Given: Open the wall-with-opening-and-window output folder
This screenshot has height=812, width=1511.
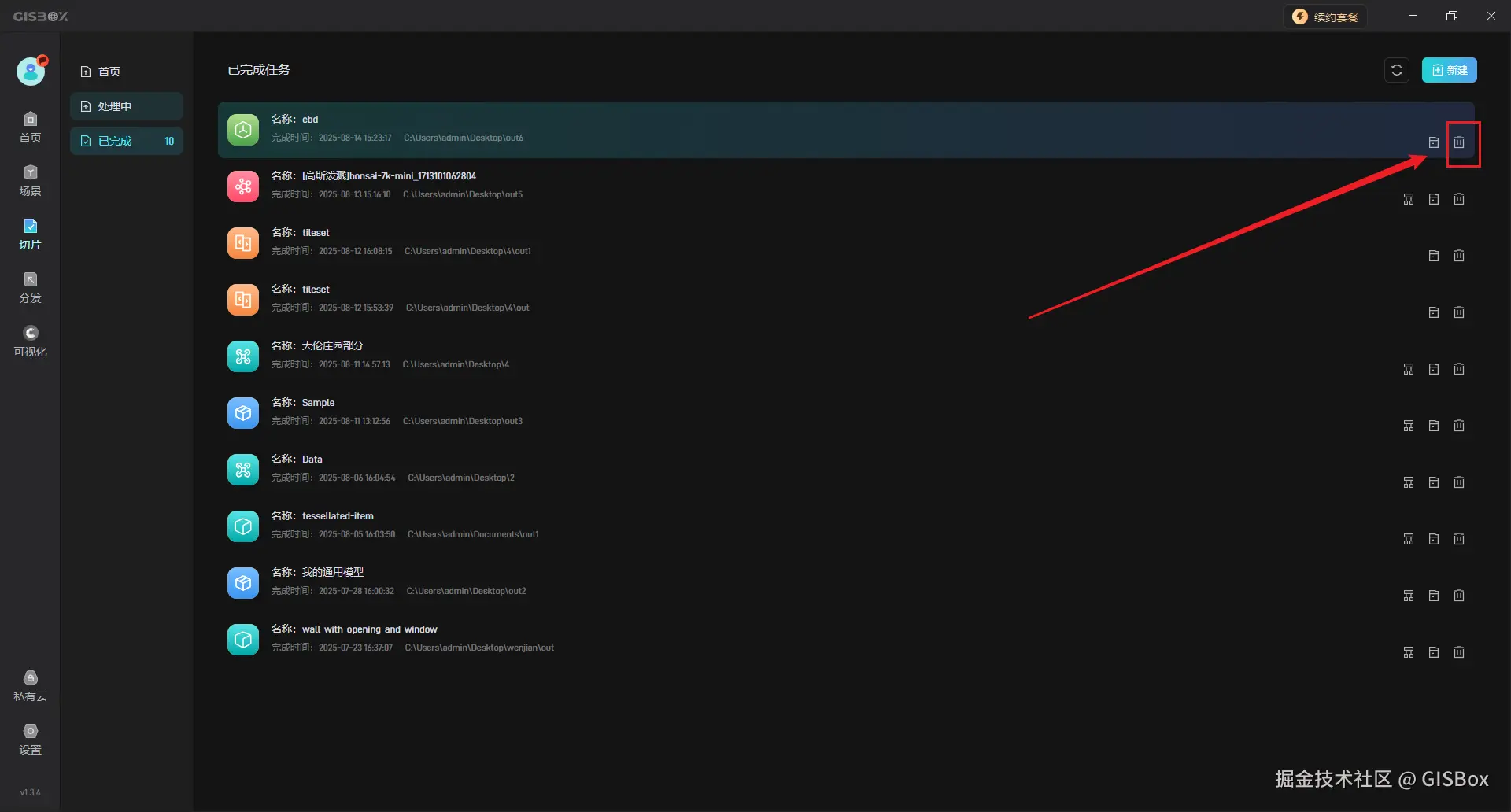Looking at the screenshot, I should [x=1434, y=652].
